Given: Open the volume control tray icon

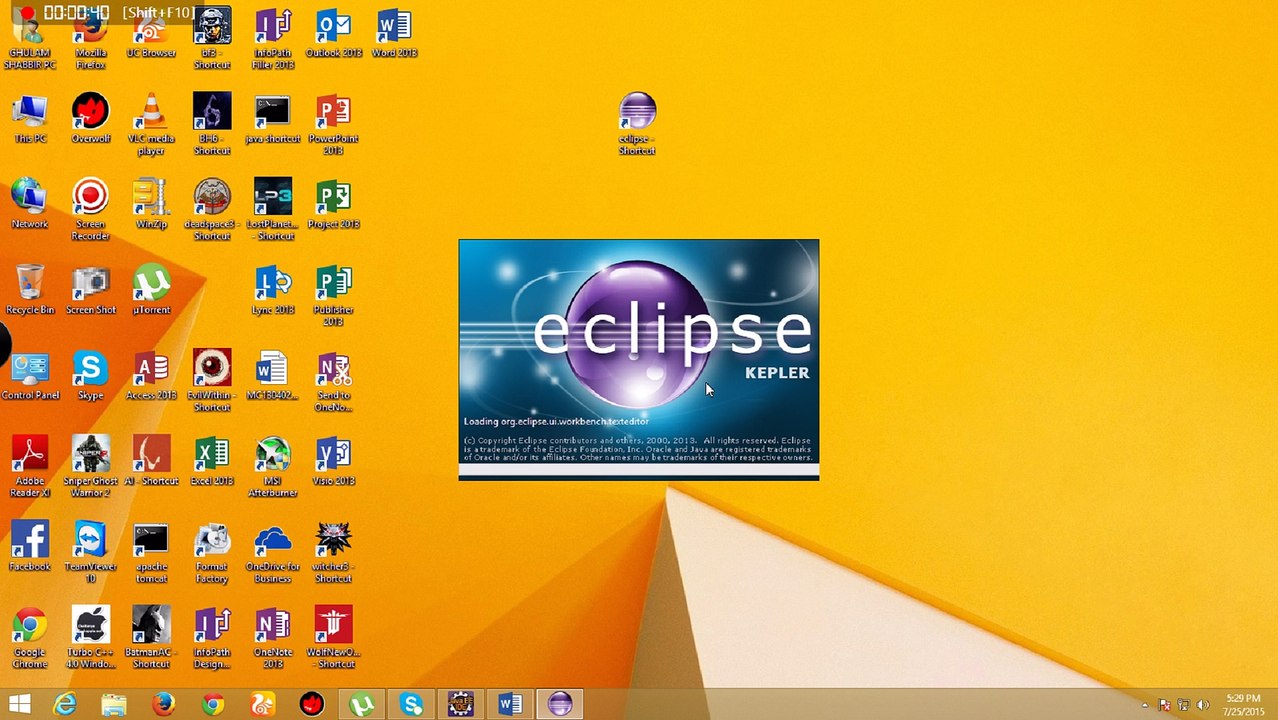Looking at the screenshot, I should click(1202, 705).
